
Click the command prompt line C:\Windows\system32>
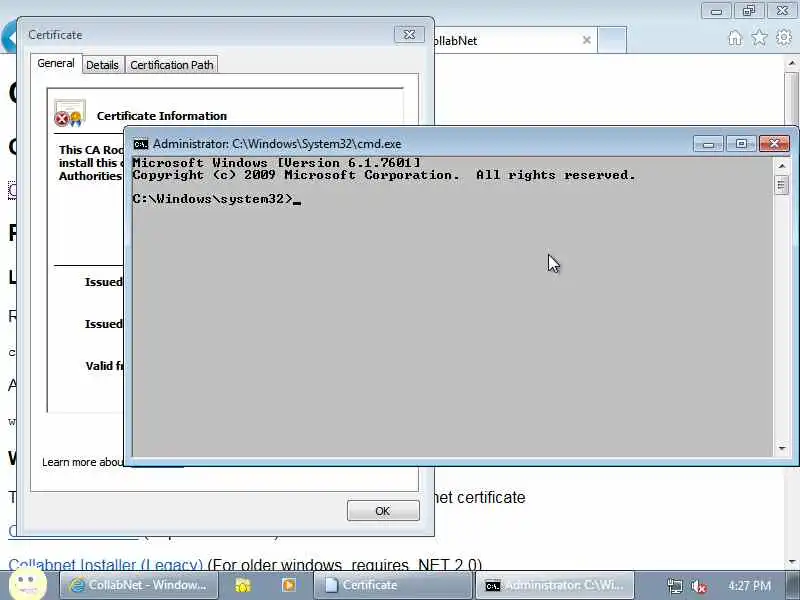[x=212, y=198]
